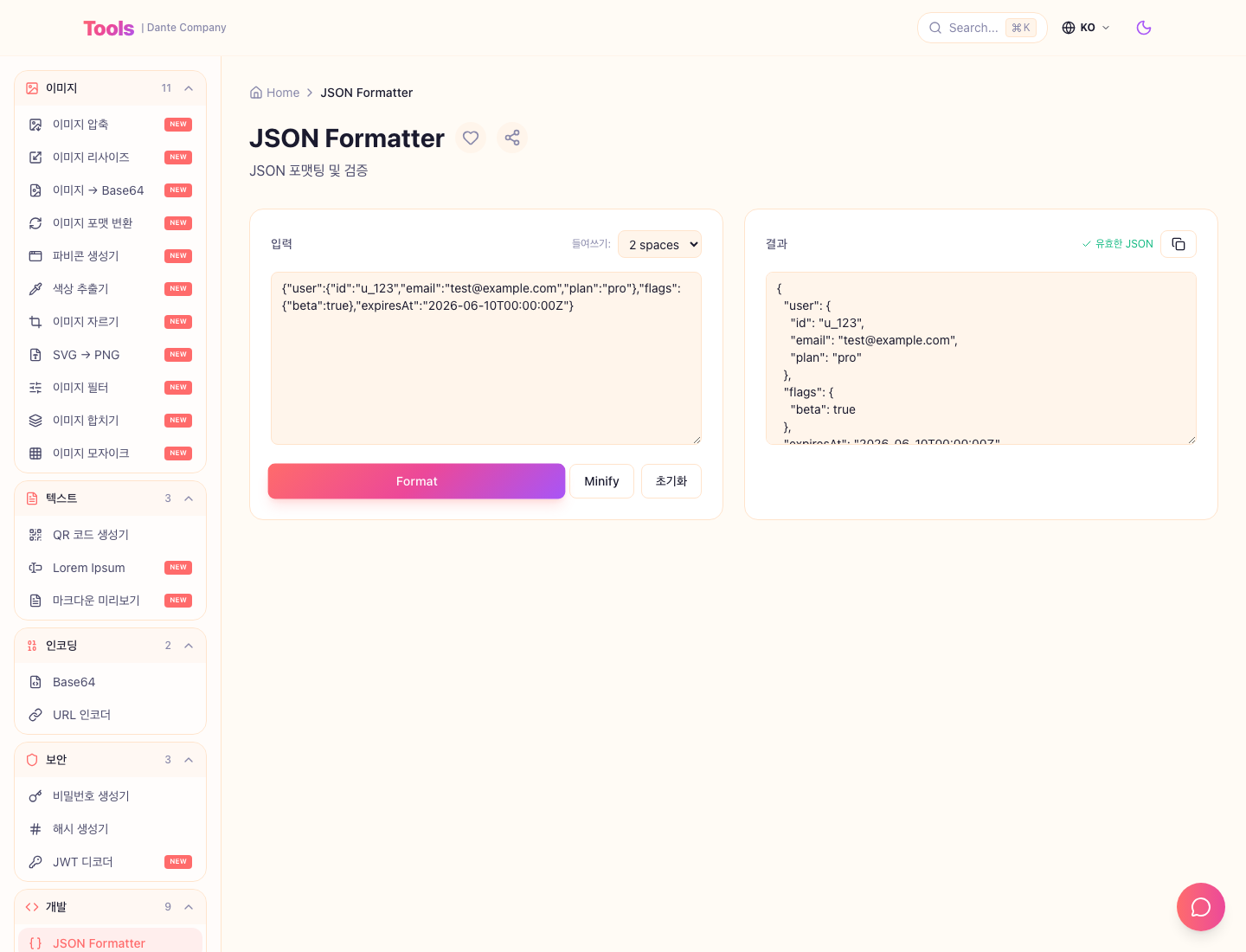Click the 비밀번호 생성기 key icon

(35, 796)
